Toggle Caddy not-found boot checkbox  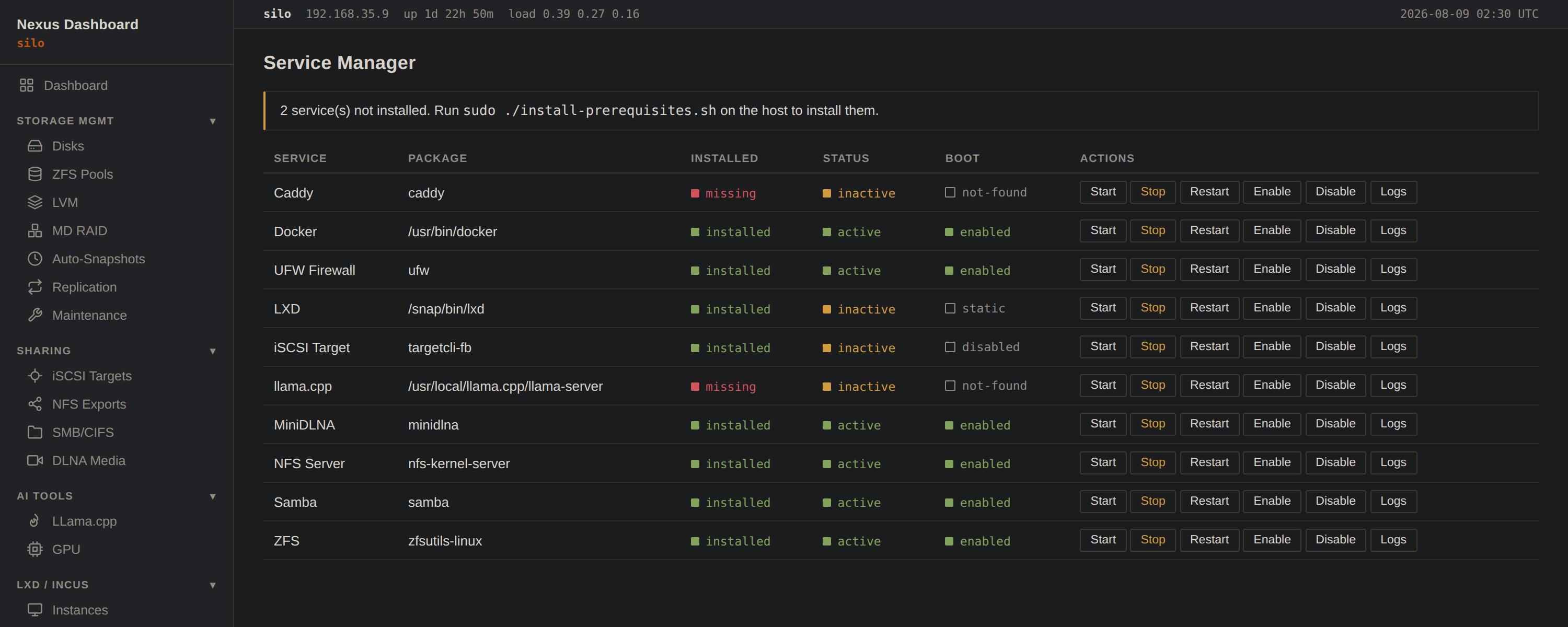(x=950, y=192)
